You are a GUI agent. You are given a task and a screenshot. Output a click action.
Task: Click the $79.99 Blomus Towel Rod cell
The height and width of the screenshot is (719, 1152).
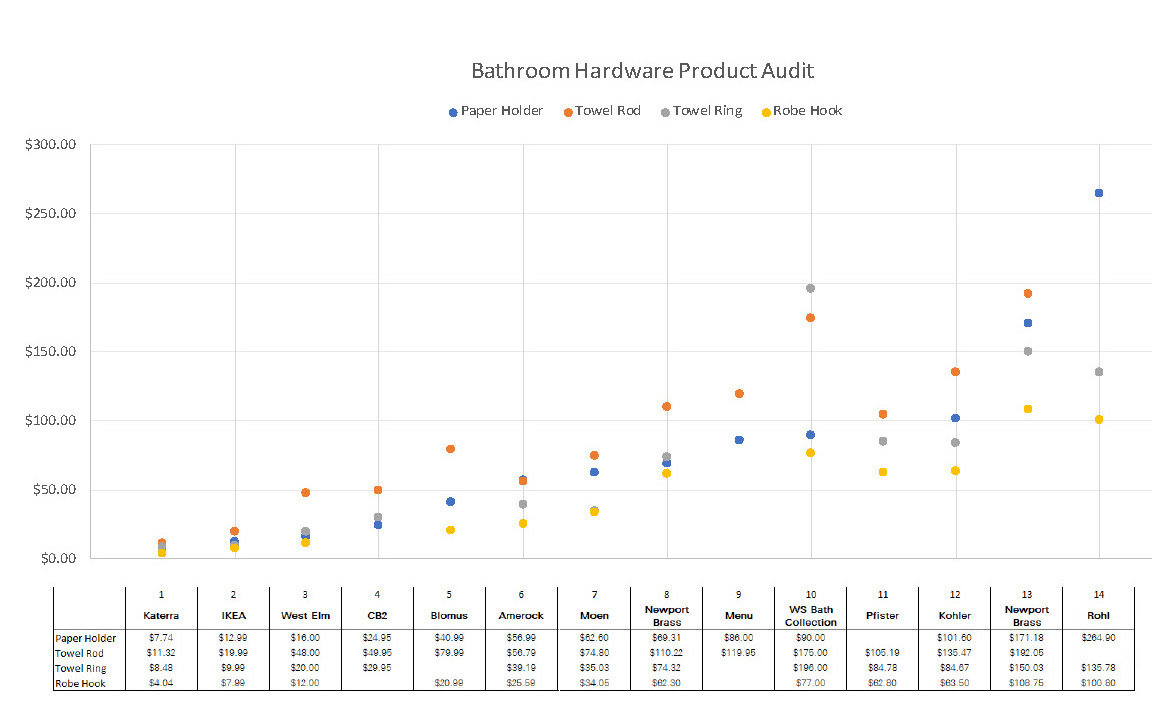coord(449,653)
